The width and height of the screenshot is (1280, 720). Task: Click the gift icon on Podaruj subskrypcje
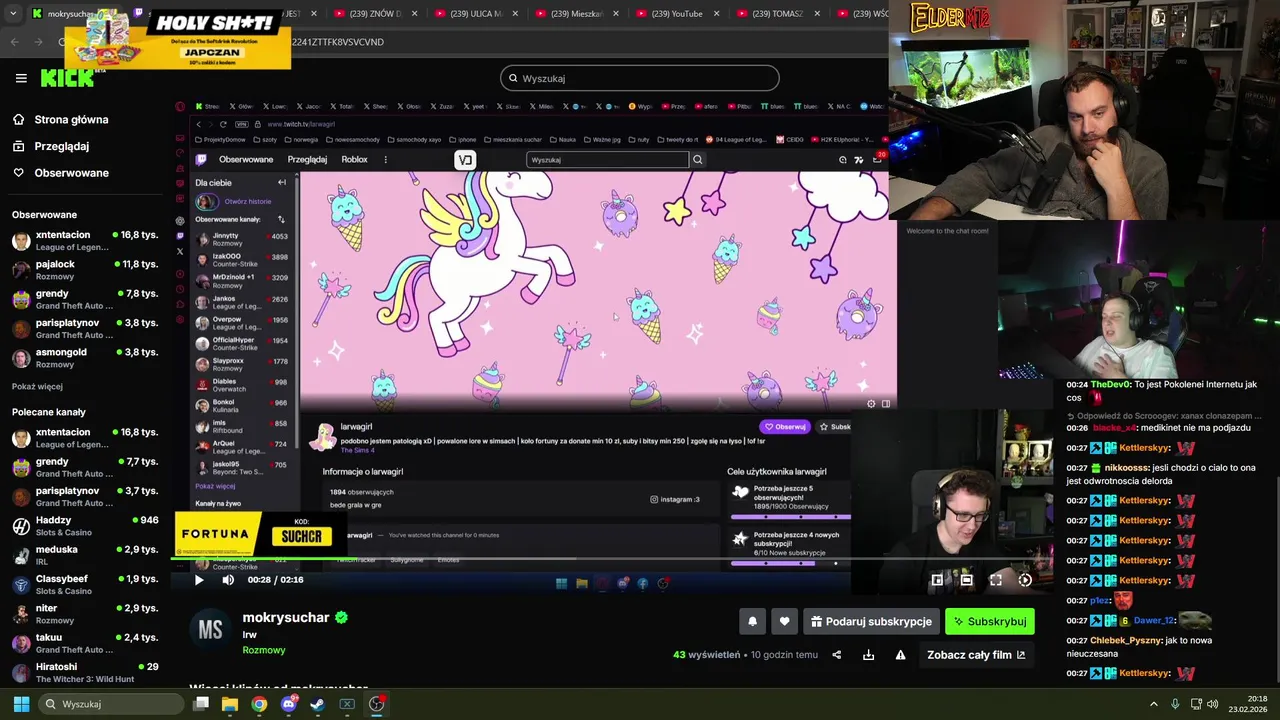coord(816,621)
